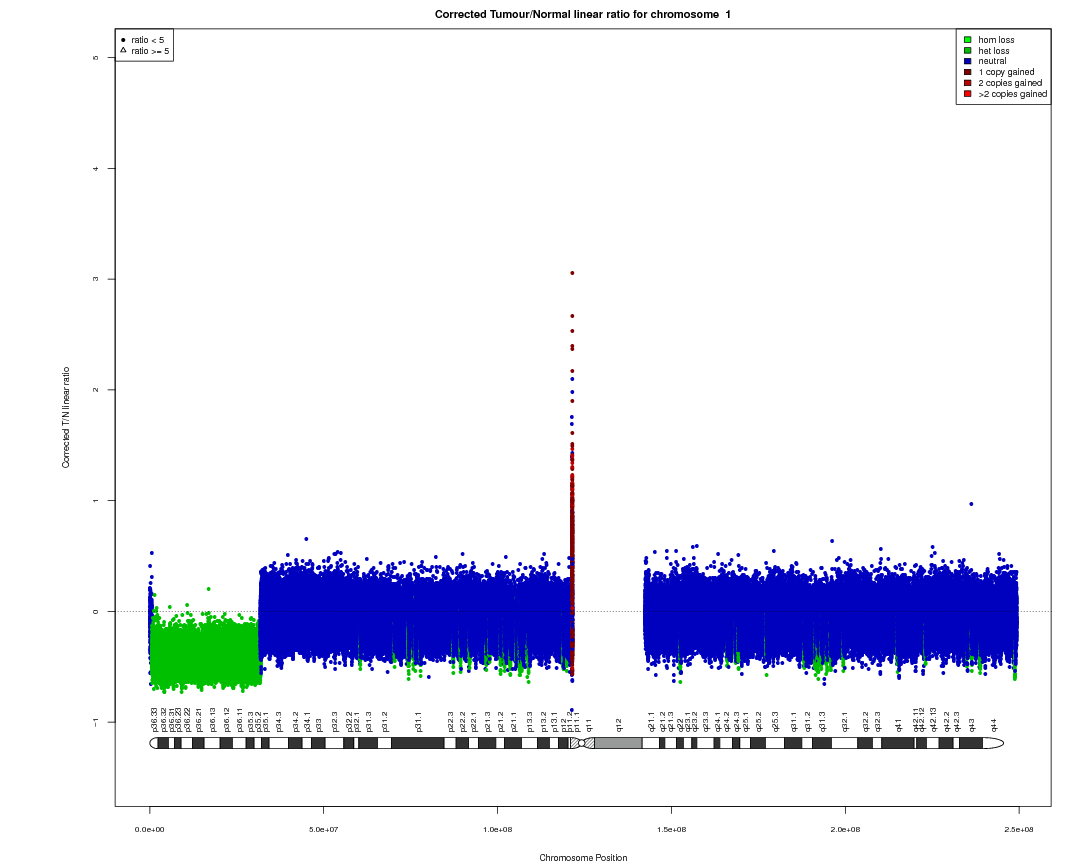This screenshot has height=864, width=1080.
Task: Click the isolated blue outlier point near ratio 1
Action: (x=971, y=504)
